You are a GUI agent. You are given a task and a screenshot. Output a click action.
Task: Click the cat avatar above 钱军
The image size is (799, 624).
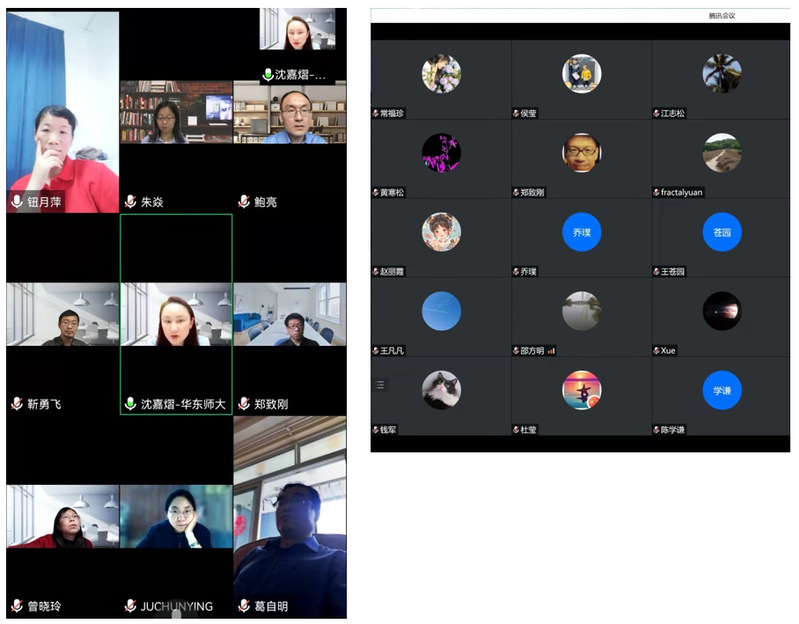tap(441, 390)
